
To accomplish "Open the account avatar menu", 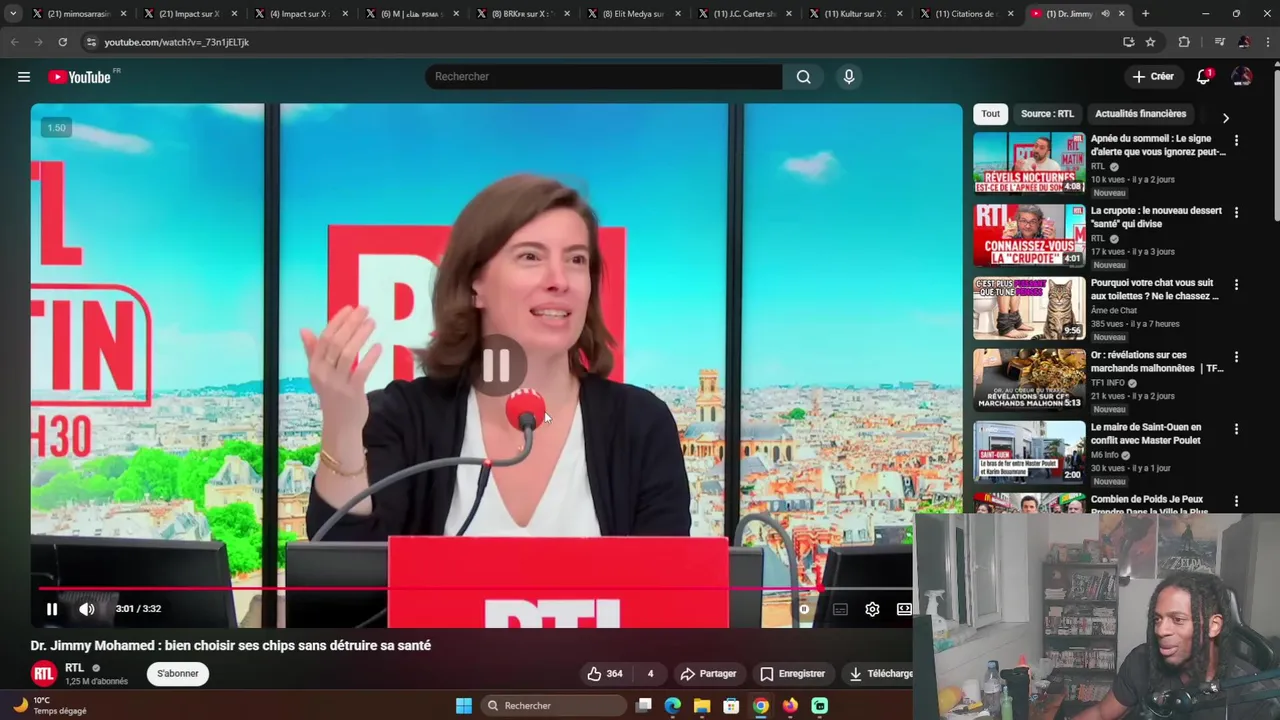I will tap(1241, 77).
